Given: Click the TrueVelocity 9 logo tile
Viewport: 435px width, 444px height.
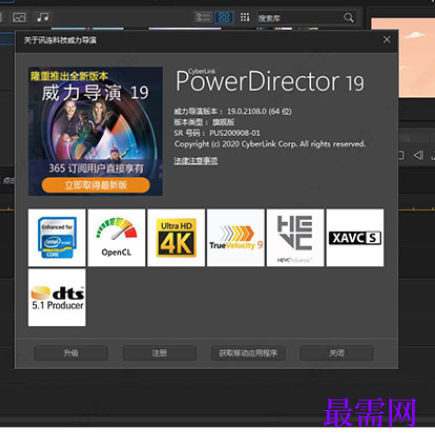Looking at the screenshot, I should coord(236,238).
